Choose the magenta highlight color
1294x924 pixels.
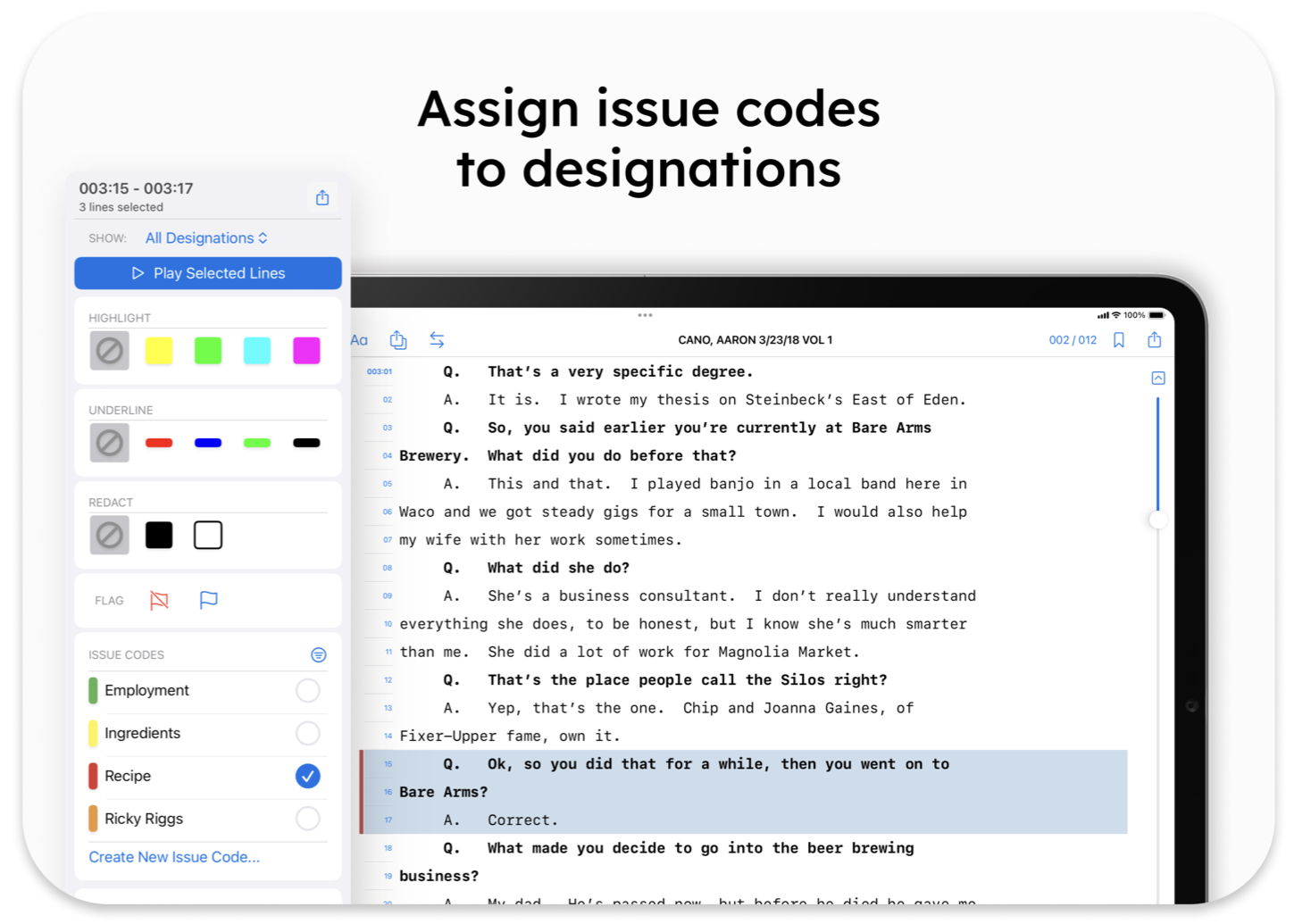(306, 351)
